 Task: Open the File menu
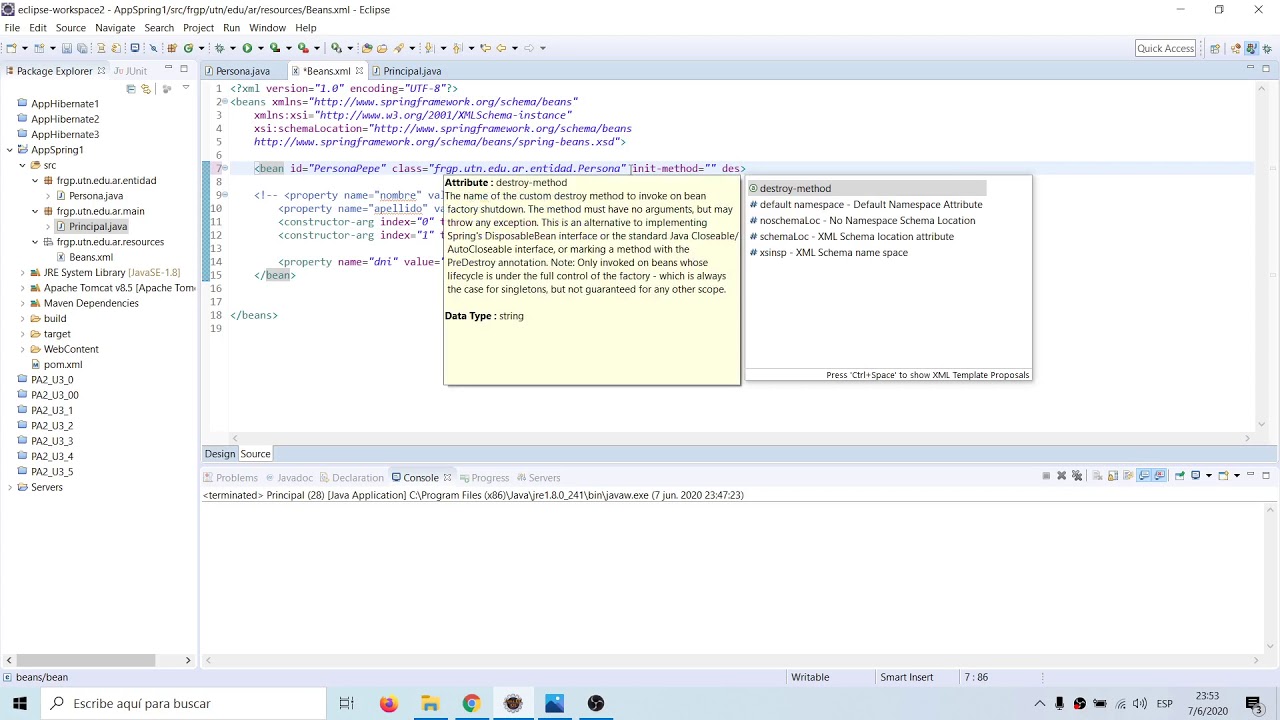(x=12, y=28)
